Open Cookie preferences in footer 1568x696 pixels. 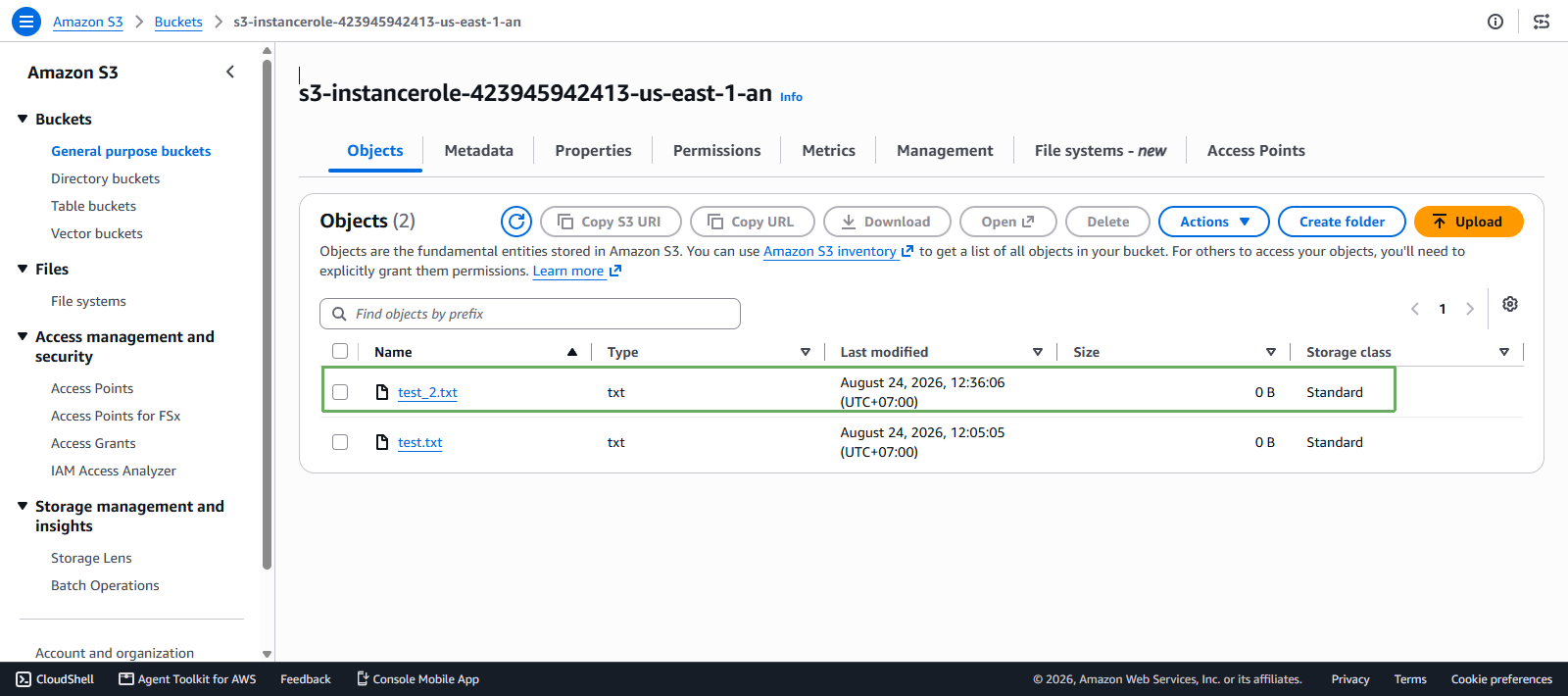[1501, 679]
